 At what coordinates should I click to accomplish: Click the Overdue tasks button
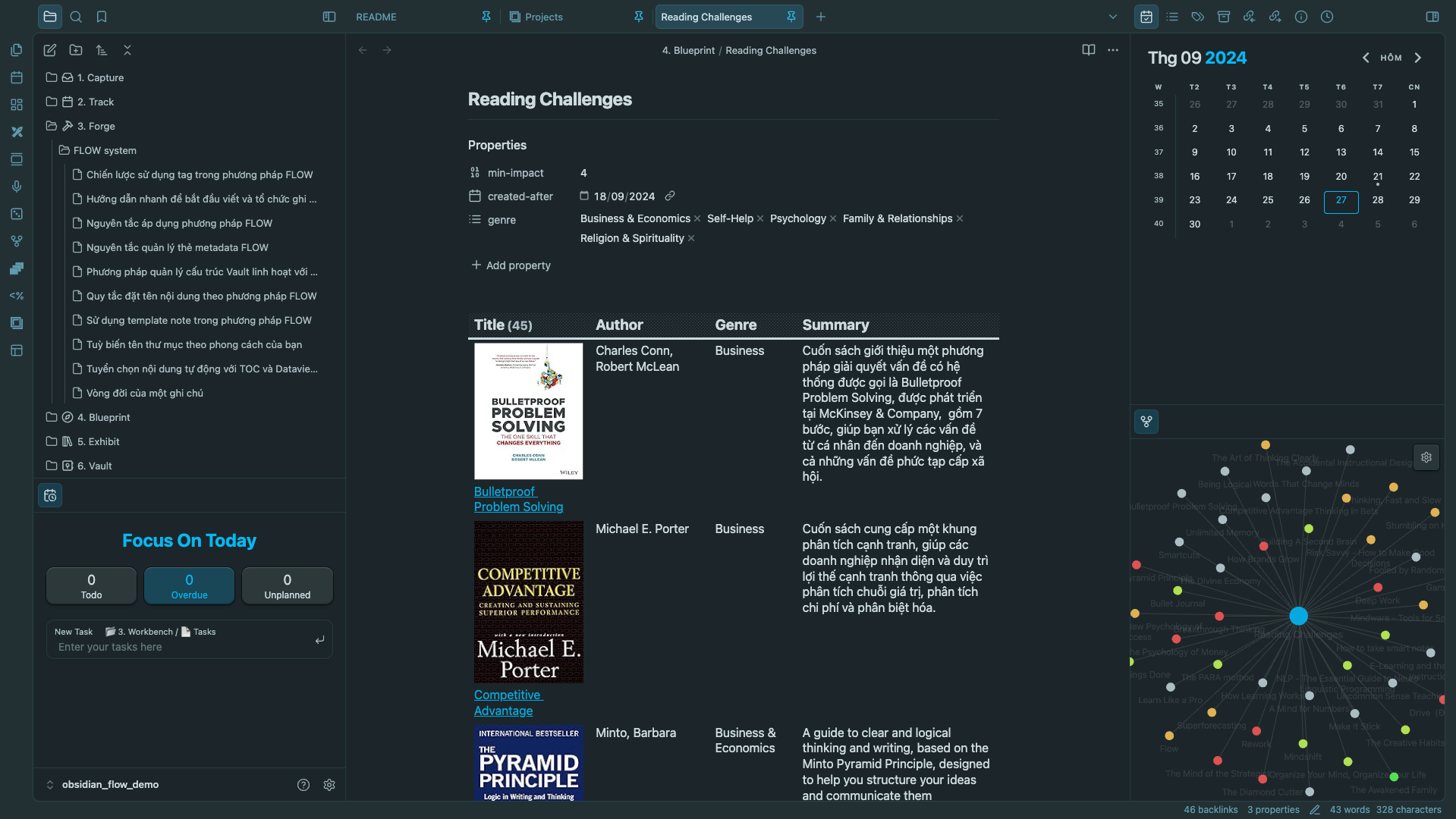click(189, 585)
